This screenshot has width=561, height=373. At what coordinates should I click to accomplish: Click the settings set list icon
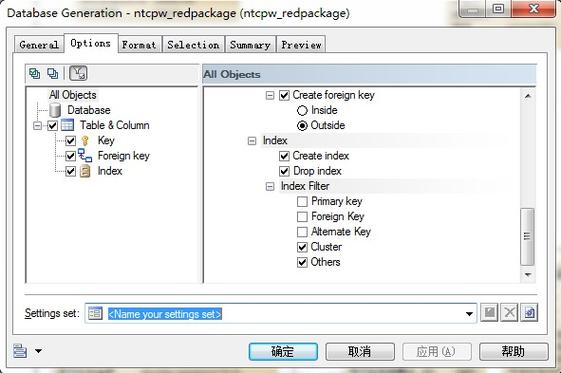click(x=96, y=313)
